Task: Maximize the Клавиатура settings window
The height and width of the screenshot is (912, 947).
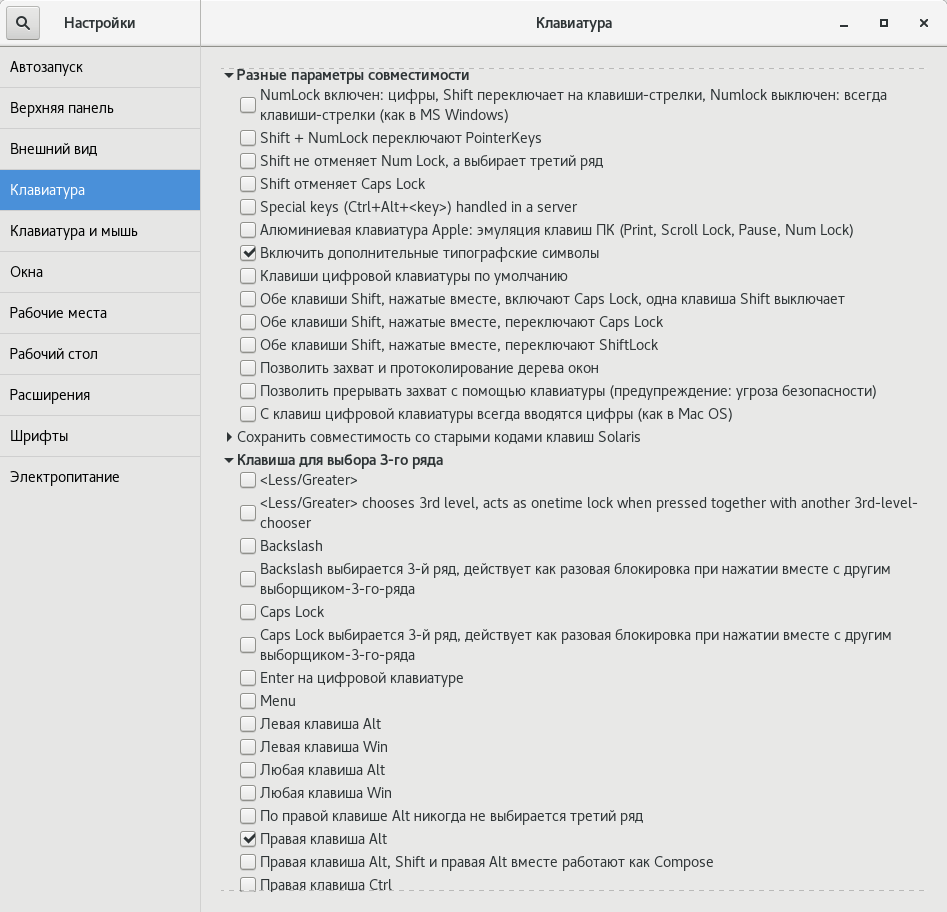Action: click(884, 23)
